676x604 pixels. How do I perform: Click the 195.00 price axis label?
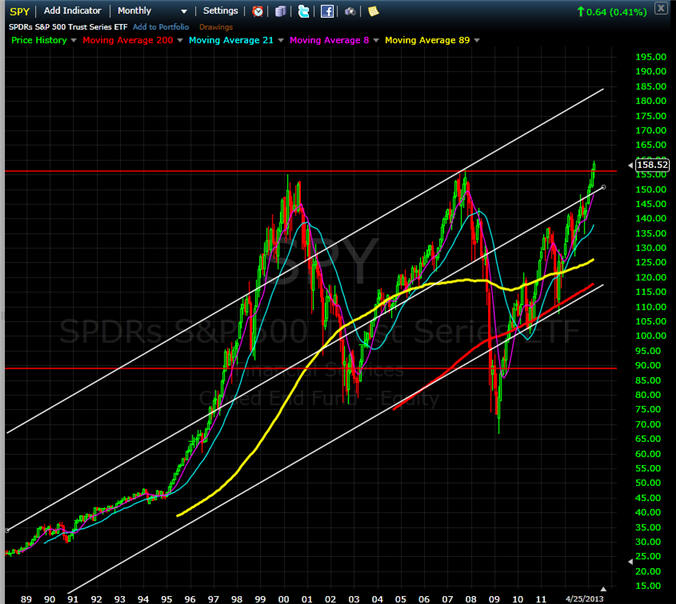651,57
